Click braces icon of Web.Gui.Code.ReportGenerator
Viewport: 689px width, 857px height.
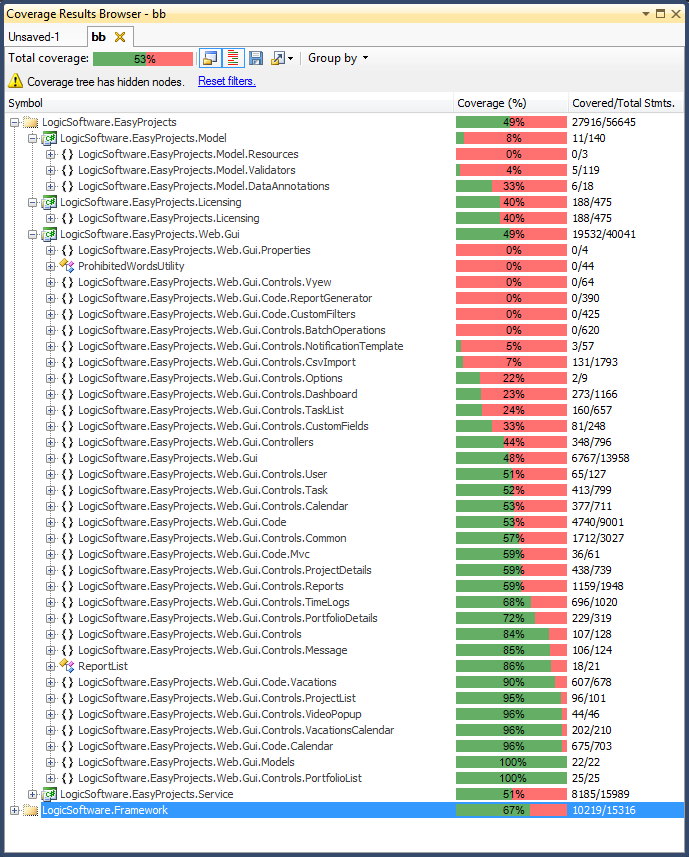(67, 298)
